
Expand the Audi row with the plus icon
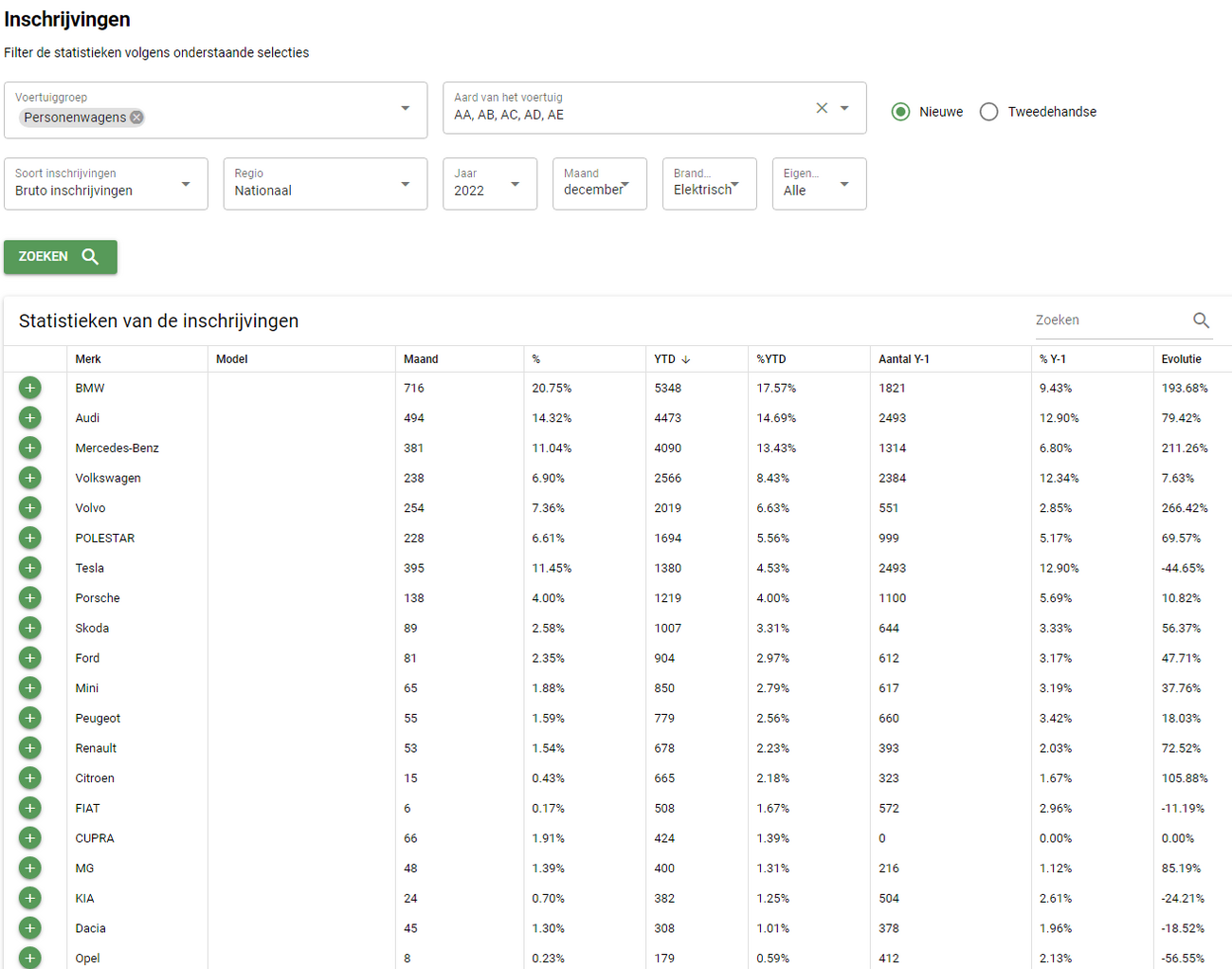coord(30,418)
